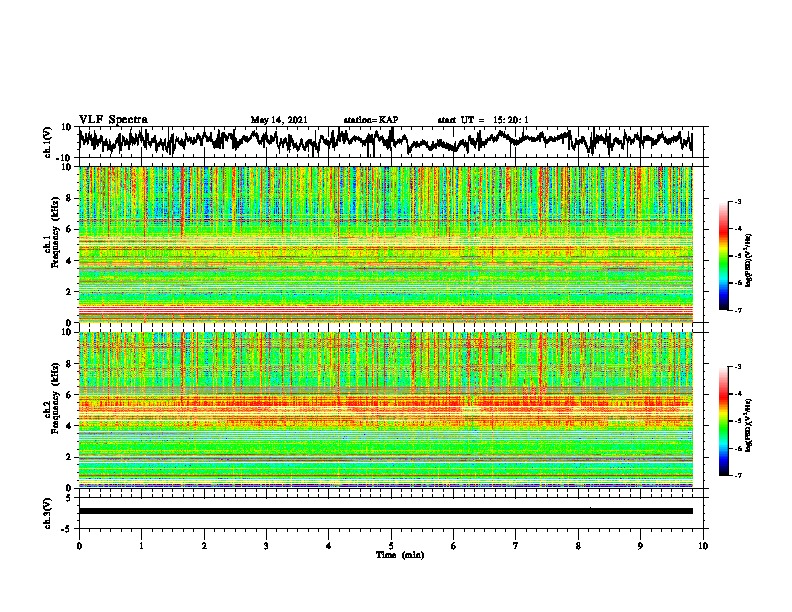Click the ch.2 spectrogram color scale bar
The width and height of the screenshot is (792, 612).
723,421
